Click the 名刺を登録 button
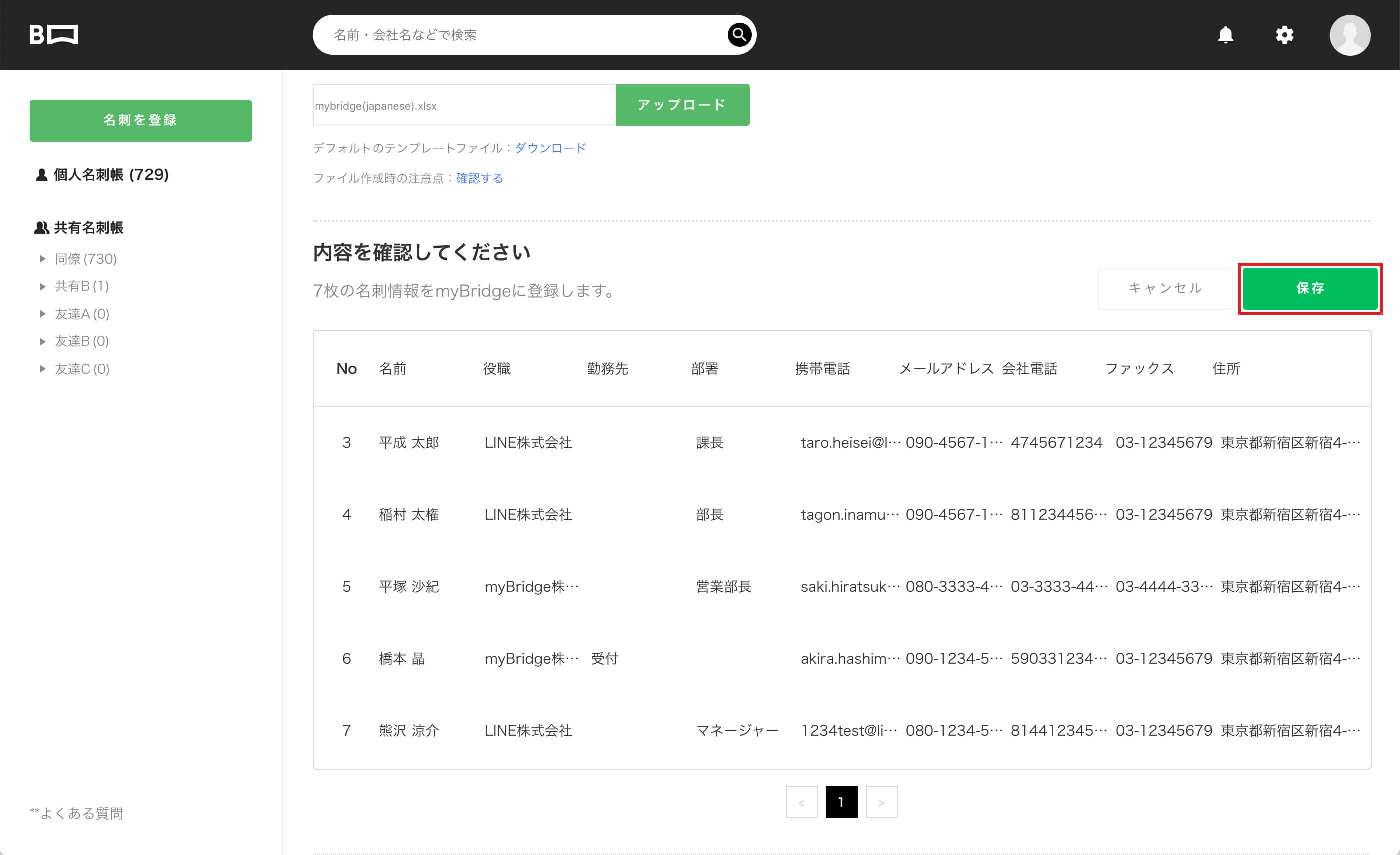The image size is (1400, 855). pos(141,120)
